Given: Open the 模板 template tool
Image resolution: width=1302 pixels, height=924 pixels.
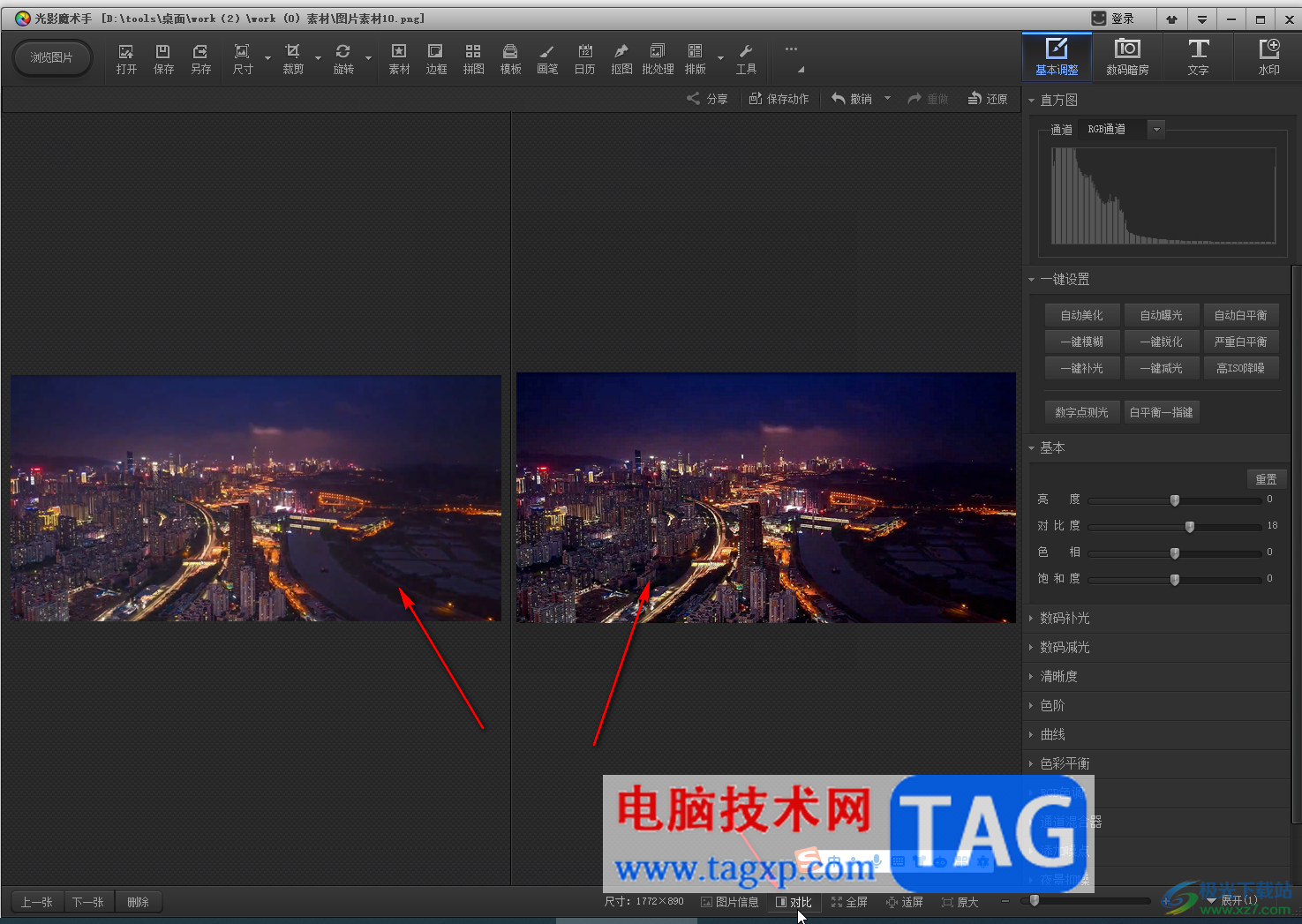Looking at the screenshot, I should [510, 58].
